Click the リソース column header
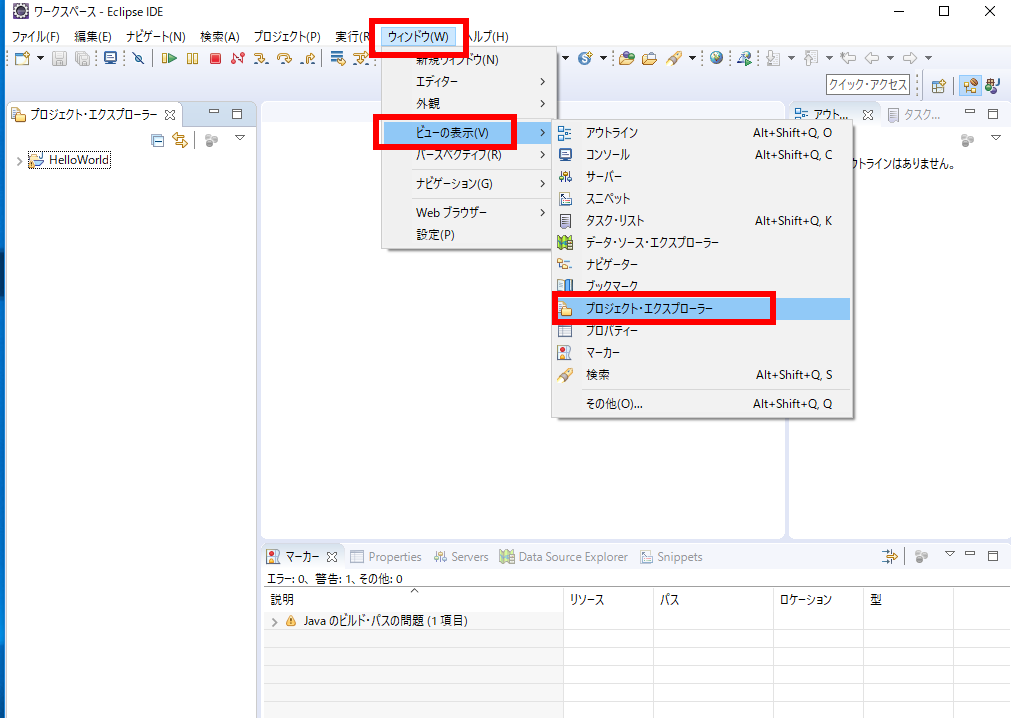The width and height of the screenshot is (1011, 718). (x=608, y=599)
